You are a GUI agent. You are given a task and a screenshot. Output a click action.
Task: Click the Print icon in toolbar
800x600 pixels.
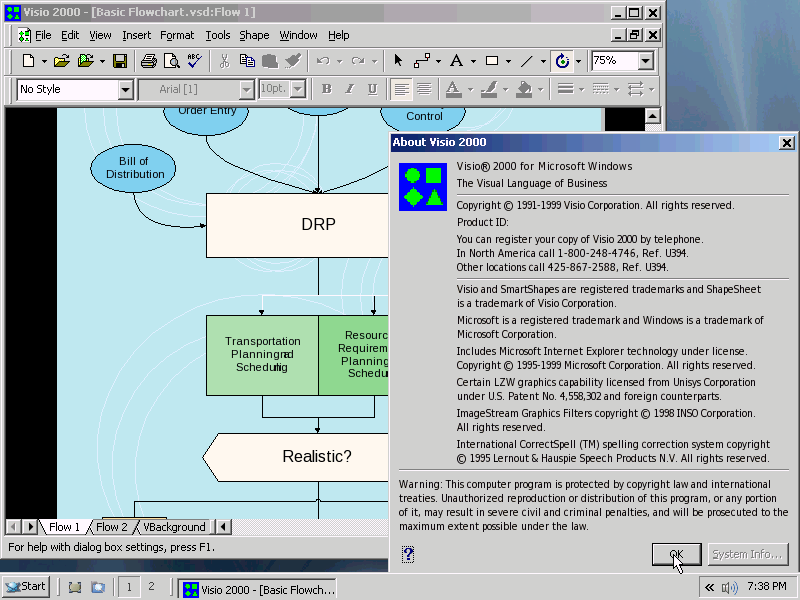click(x=148, y=61)
